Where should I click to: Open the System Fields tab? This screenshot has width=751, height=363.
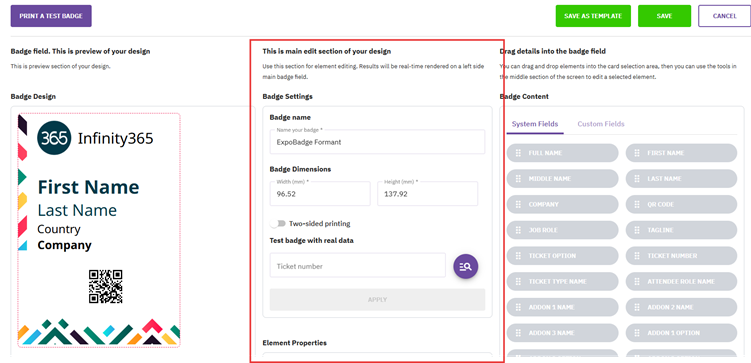tap(535, 124)
